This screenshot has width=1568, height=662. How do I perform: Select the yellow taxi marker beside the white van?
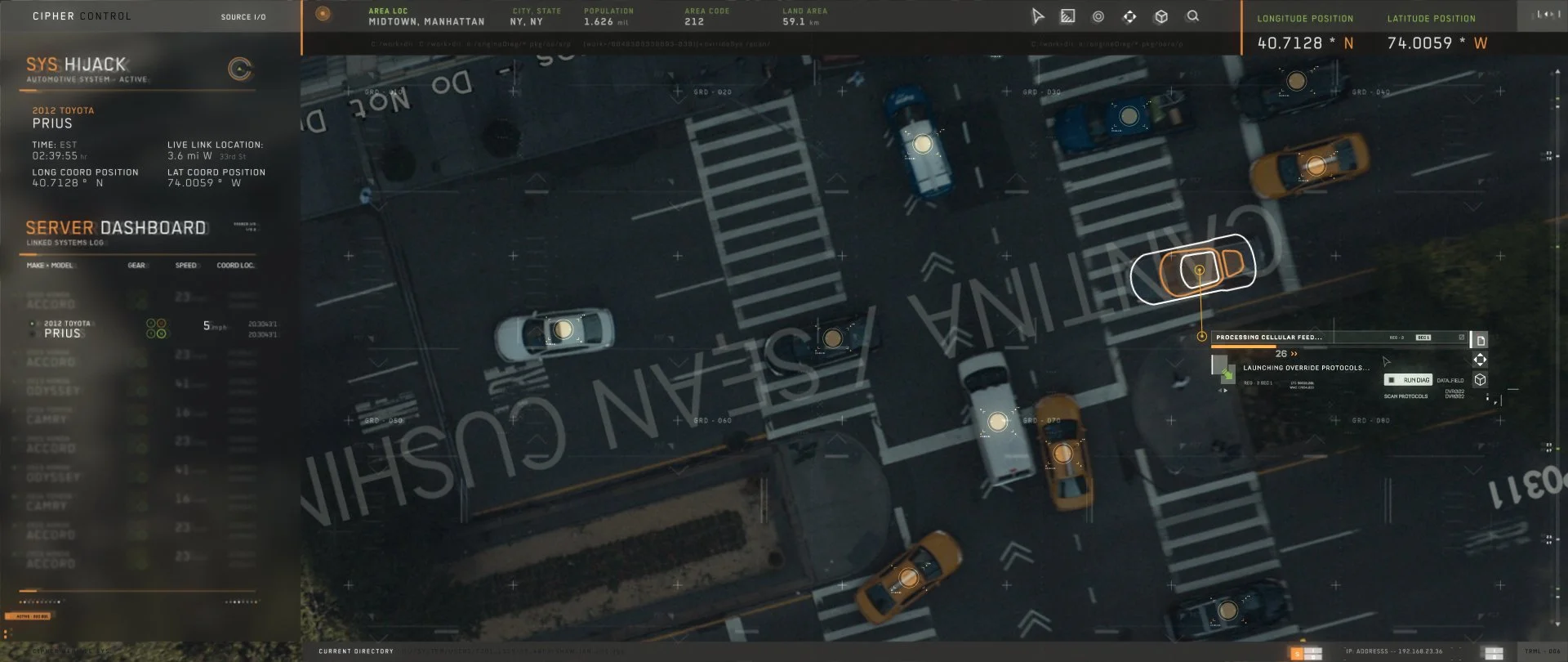pyautogui.click(x=1062, y=453)
